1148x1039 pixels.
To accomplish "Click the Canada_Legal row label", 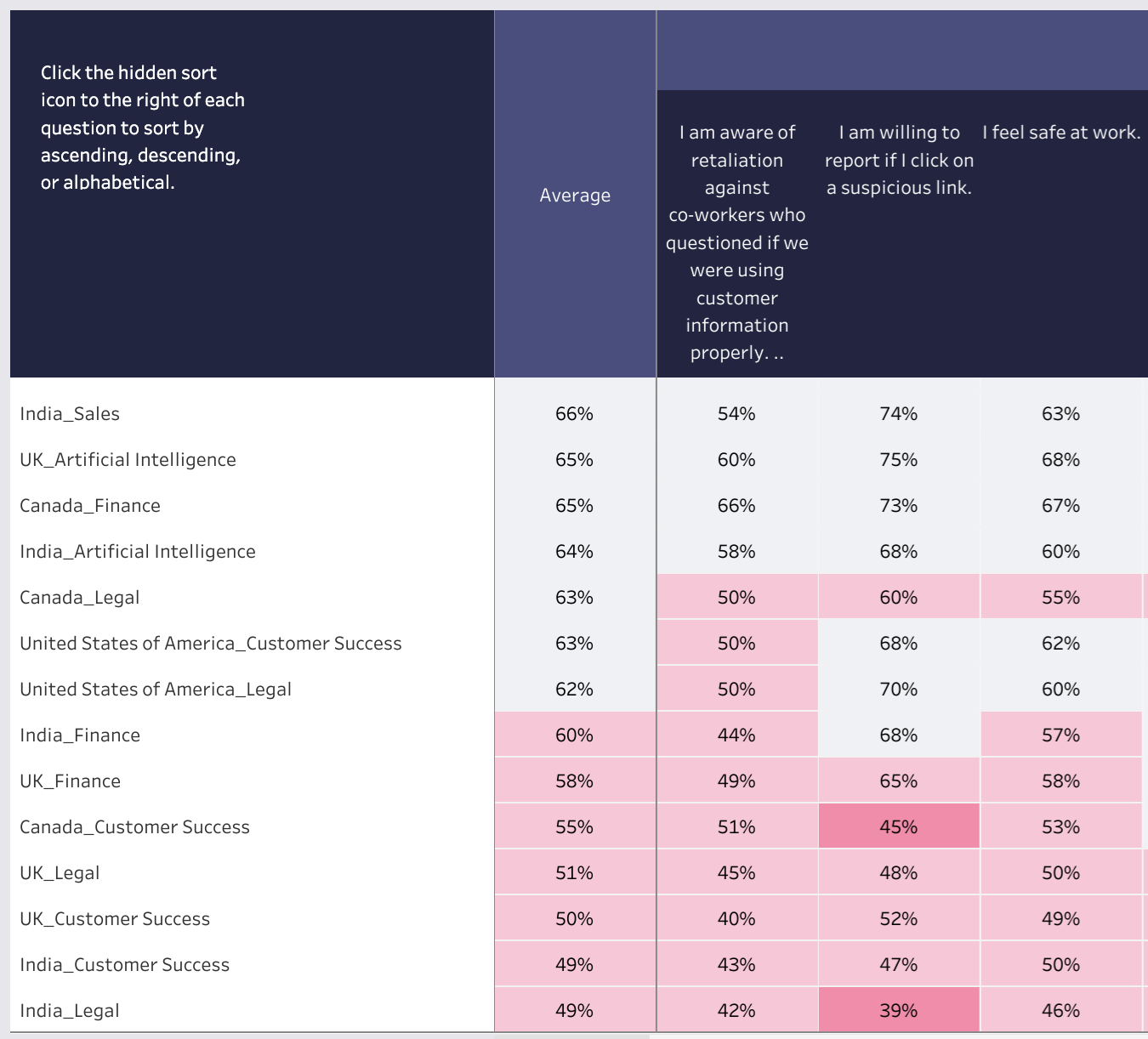I will click(x=80, y=598).
